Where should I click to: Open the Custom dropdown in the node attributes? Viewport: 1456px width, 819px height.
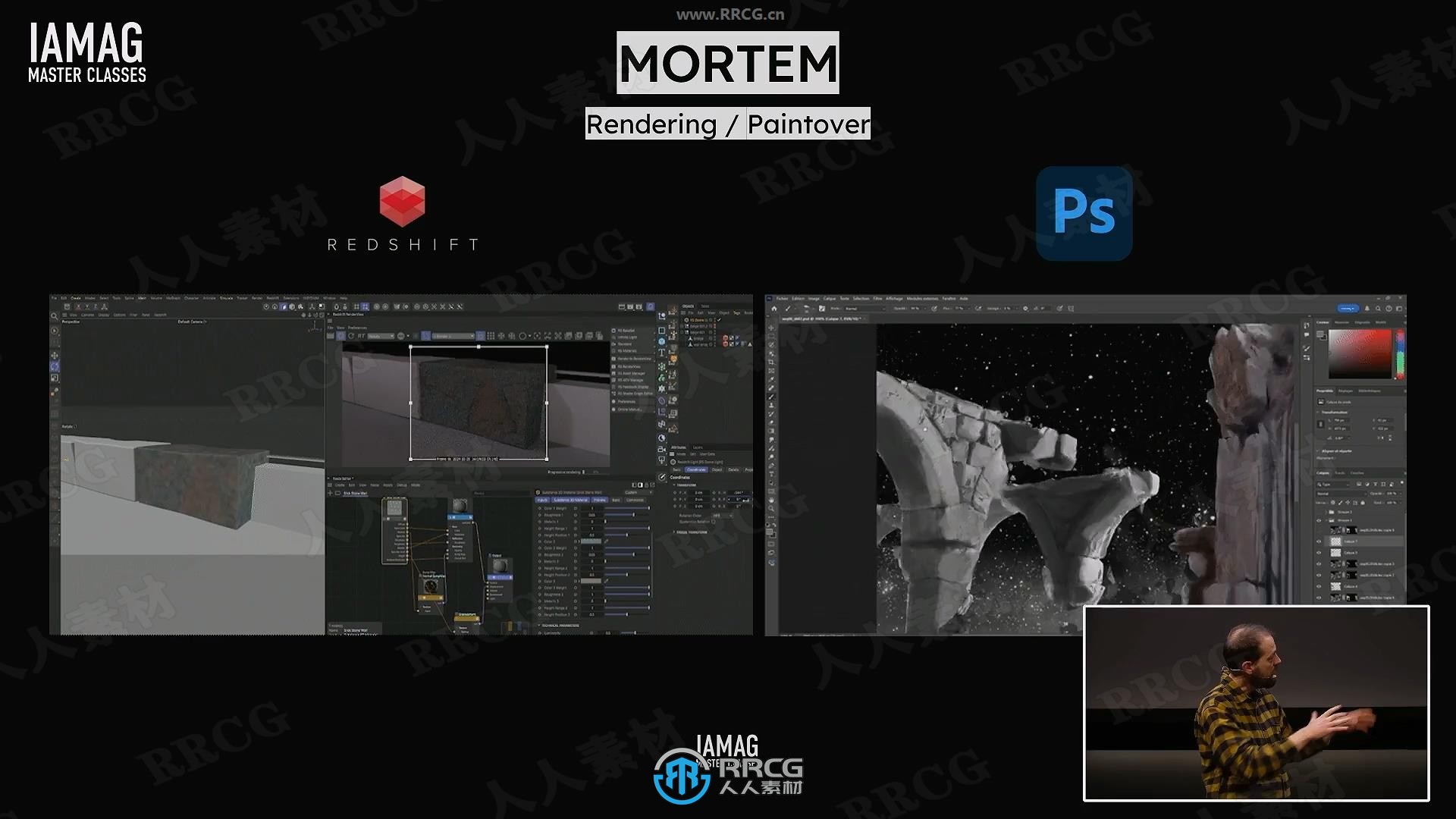tap(638, 493)
